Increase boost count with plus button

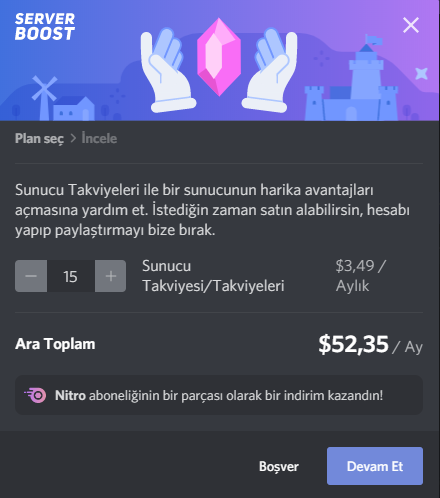tap(110, 276)
